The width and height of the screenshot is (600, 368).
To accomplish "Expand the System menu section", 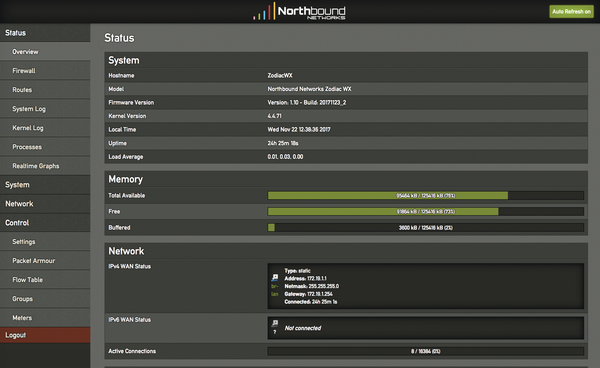I will point(45,185).
